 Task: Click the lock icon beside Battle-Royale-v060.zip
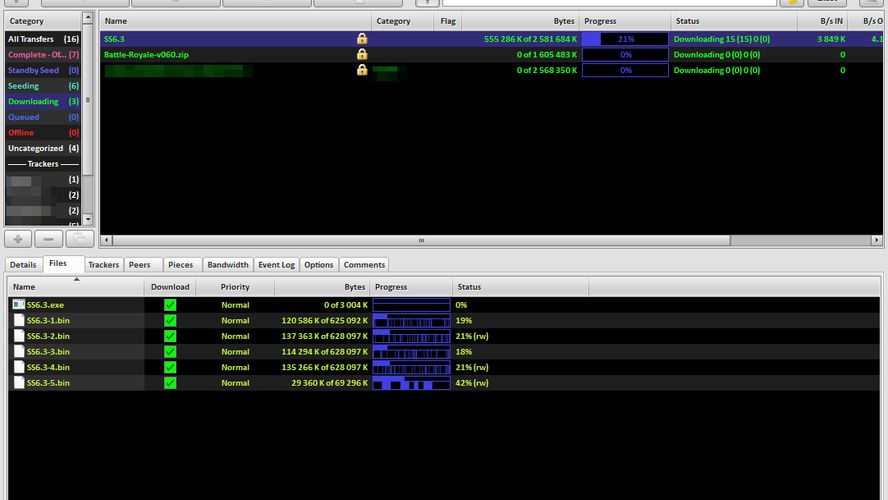[361, 55]
